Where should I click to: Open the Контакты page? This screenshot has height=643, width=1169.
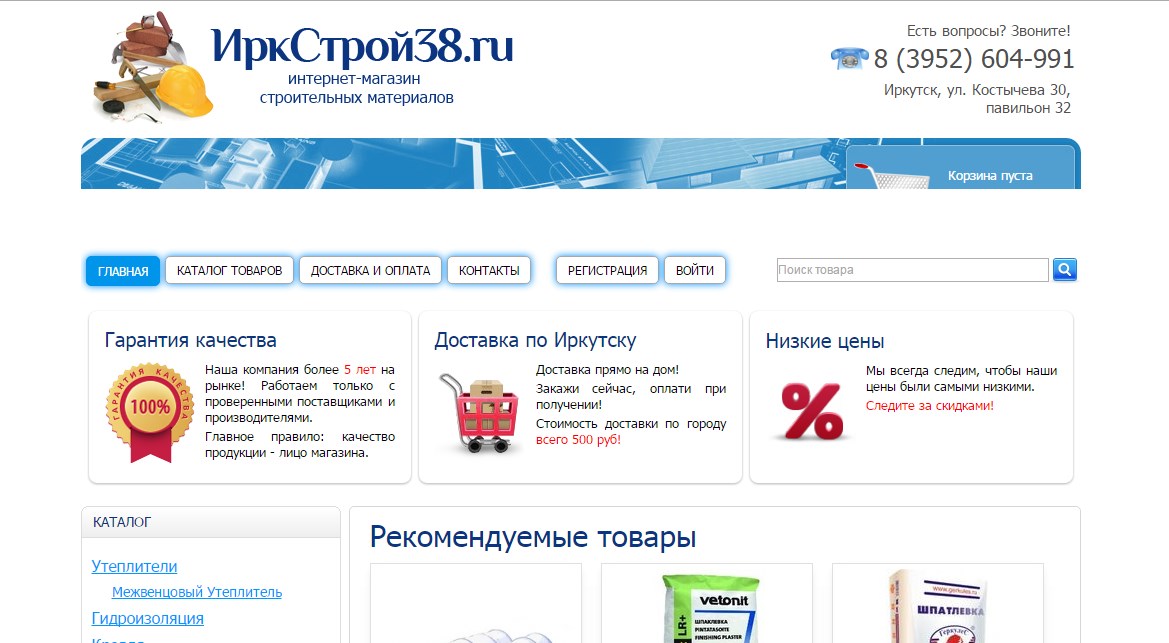click(488, 271)
